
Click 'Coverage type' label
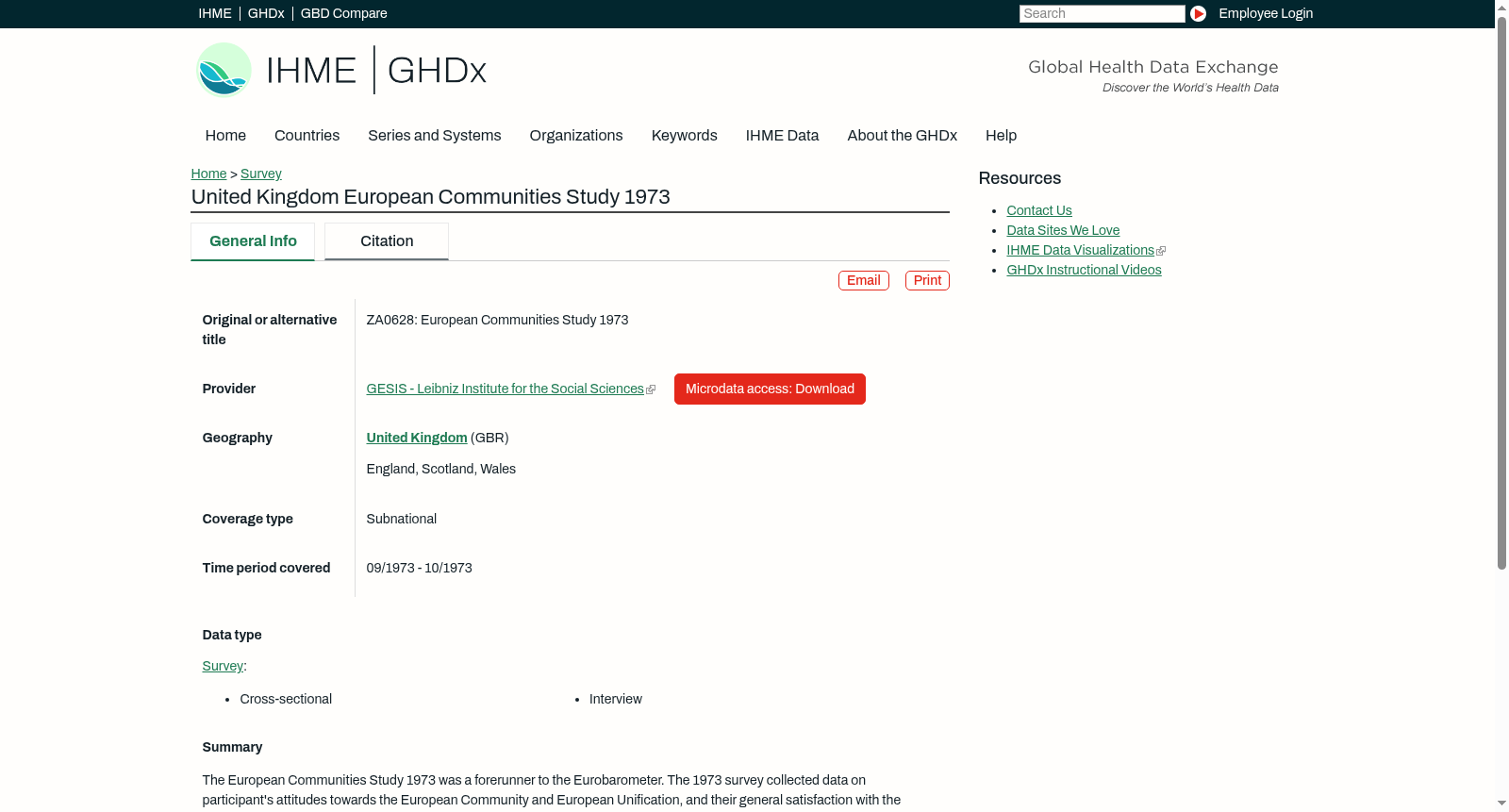(x=247, y=520)
